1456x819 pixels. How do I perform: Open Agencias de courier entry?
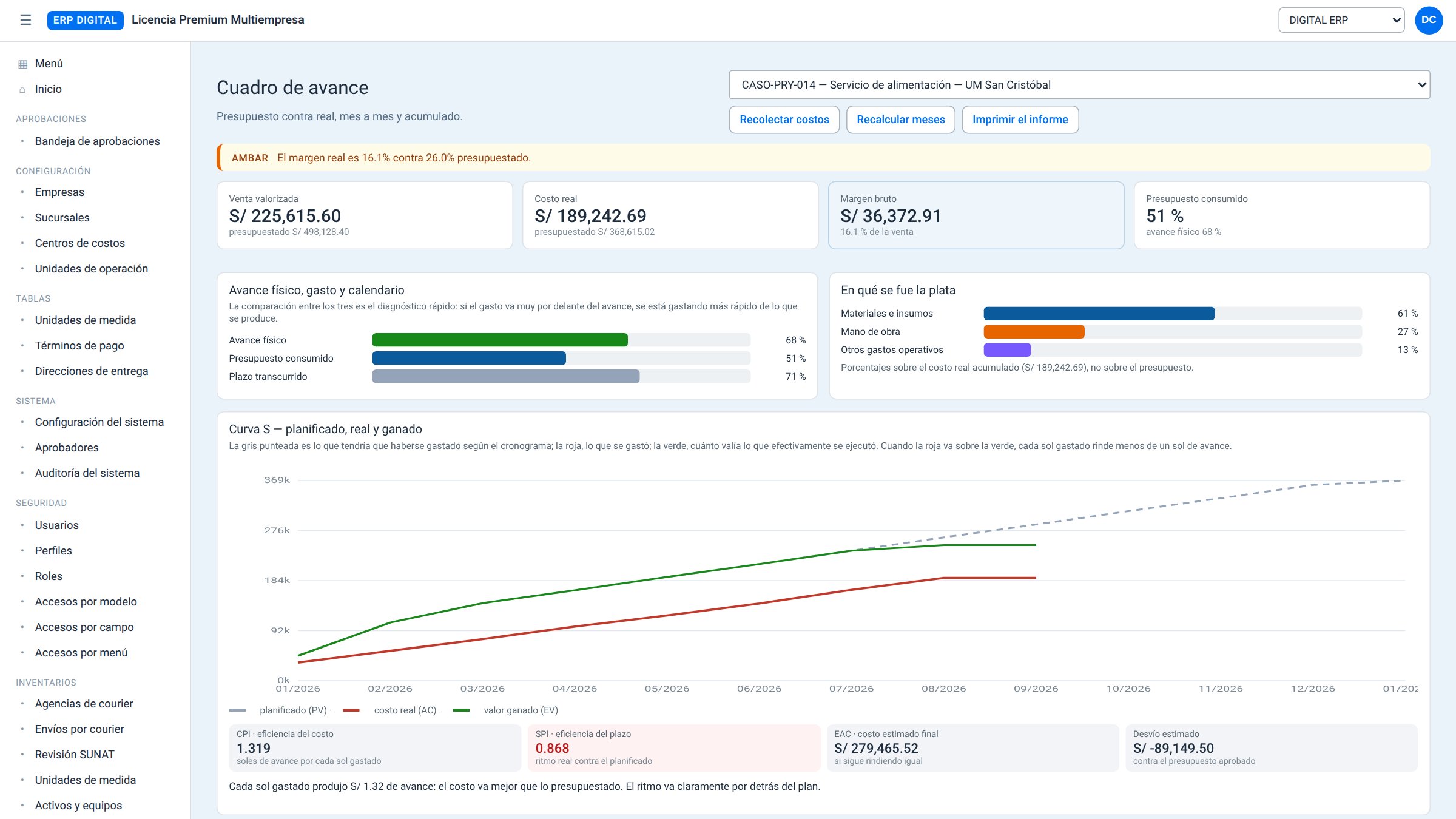[x=84, y=704]
